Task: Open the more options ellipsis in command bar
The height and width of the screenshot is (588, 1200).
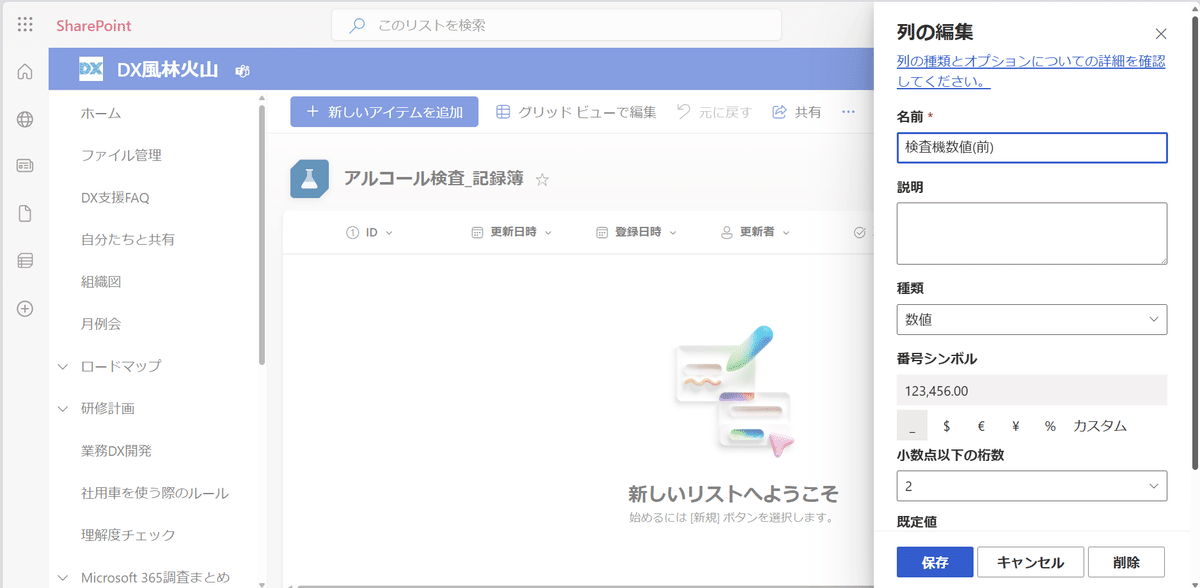Action: point(848,112)
